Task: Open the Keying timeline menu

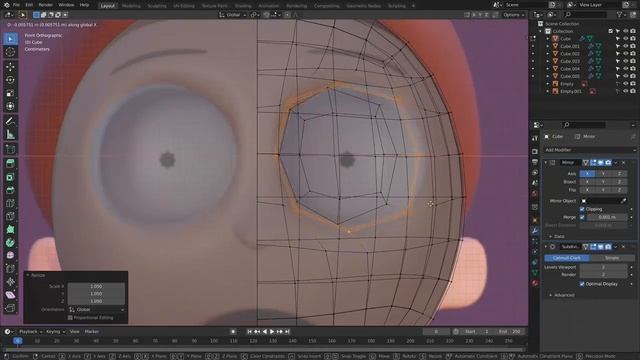Action: pos(55,331)
